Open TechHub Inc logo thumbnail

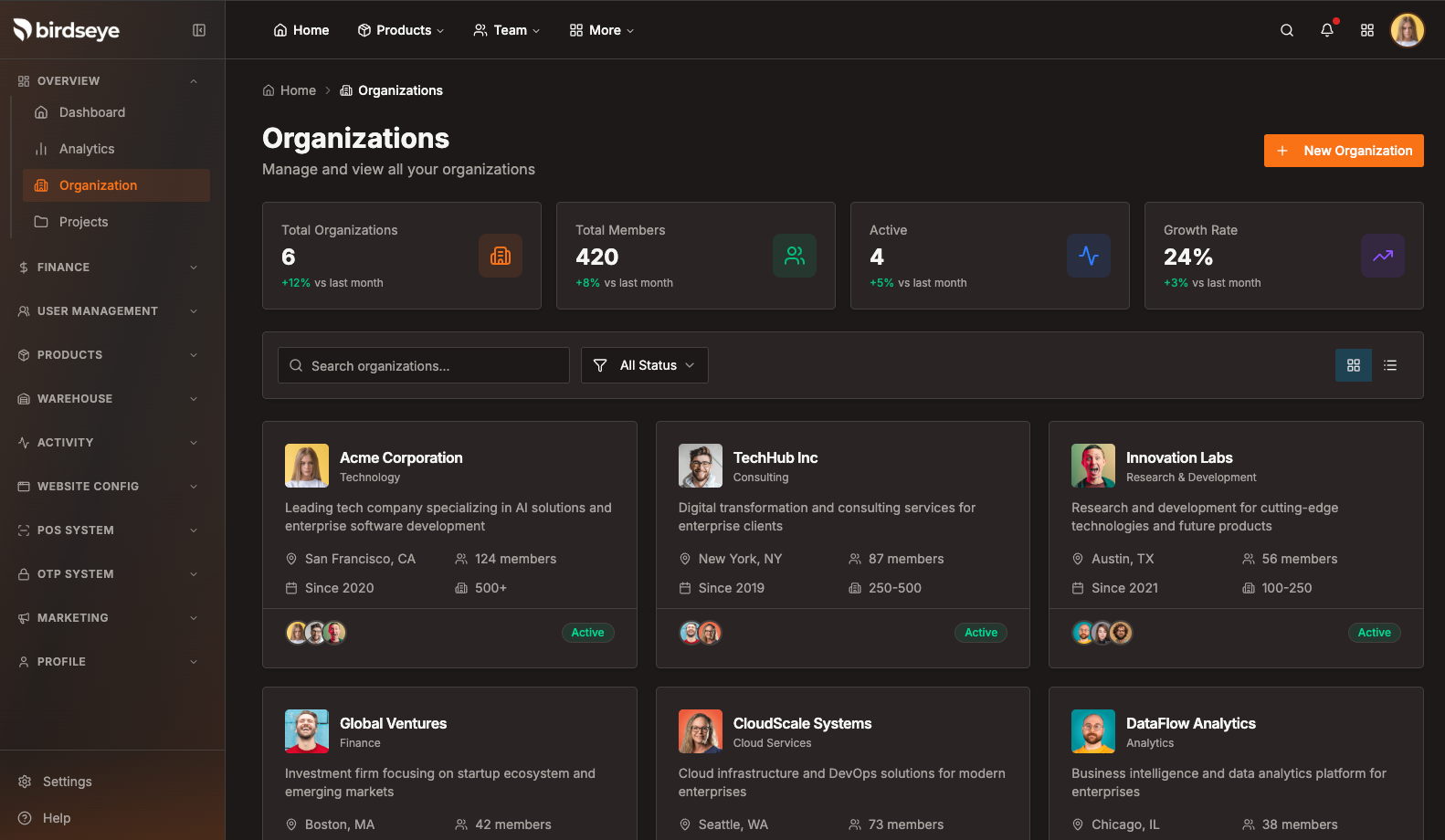[x=701, y=466]
